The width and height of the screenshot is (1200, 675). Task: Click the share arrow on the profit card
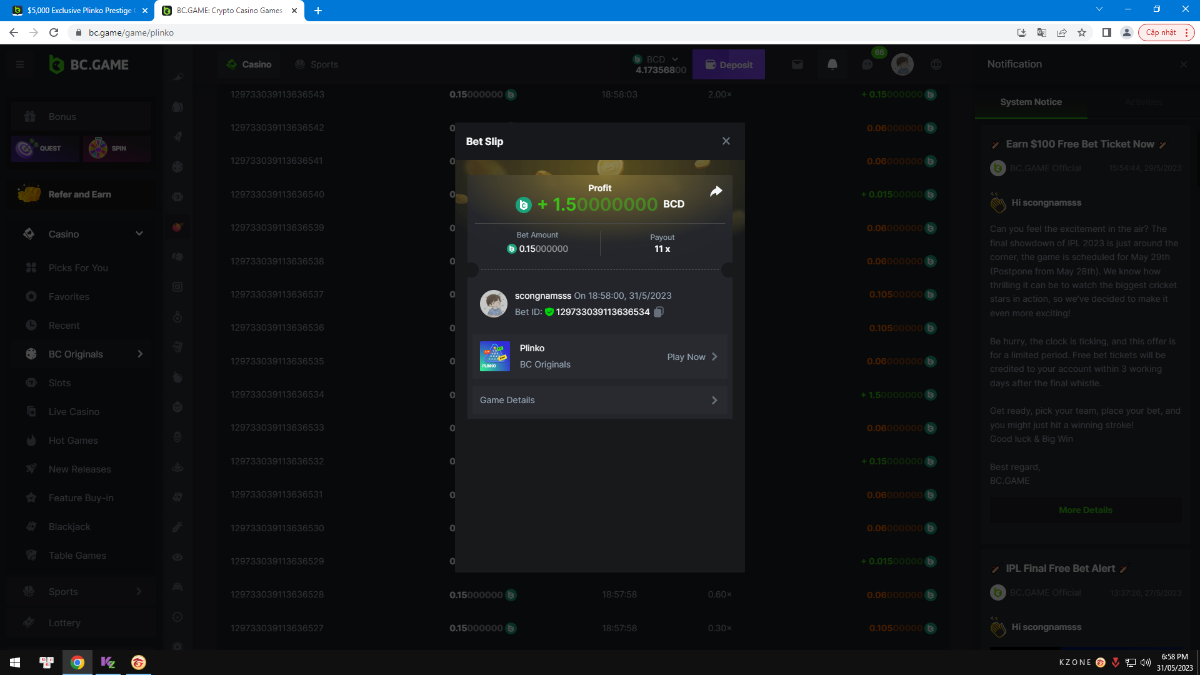pos(716,191)
